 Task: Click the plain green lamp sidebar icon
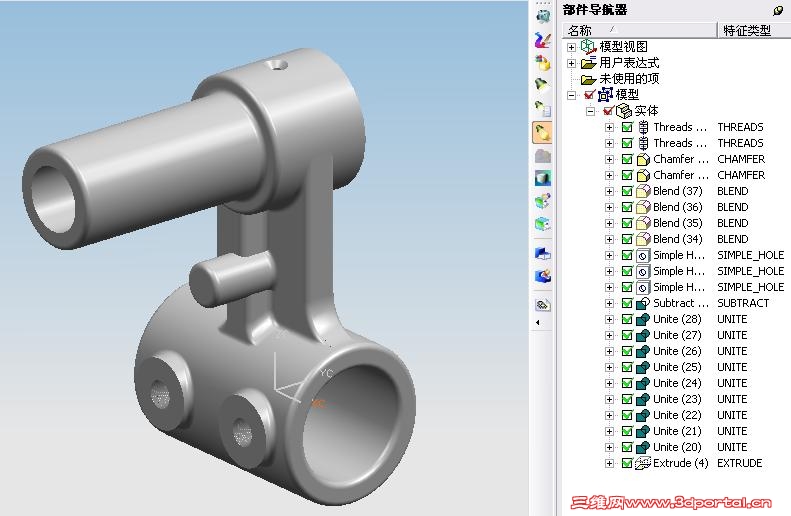542,85
